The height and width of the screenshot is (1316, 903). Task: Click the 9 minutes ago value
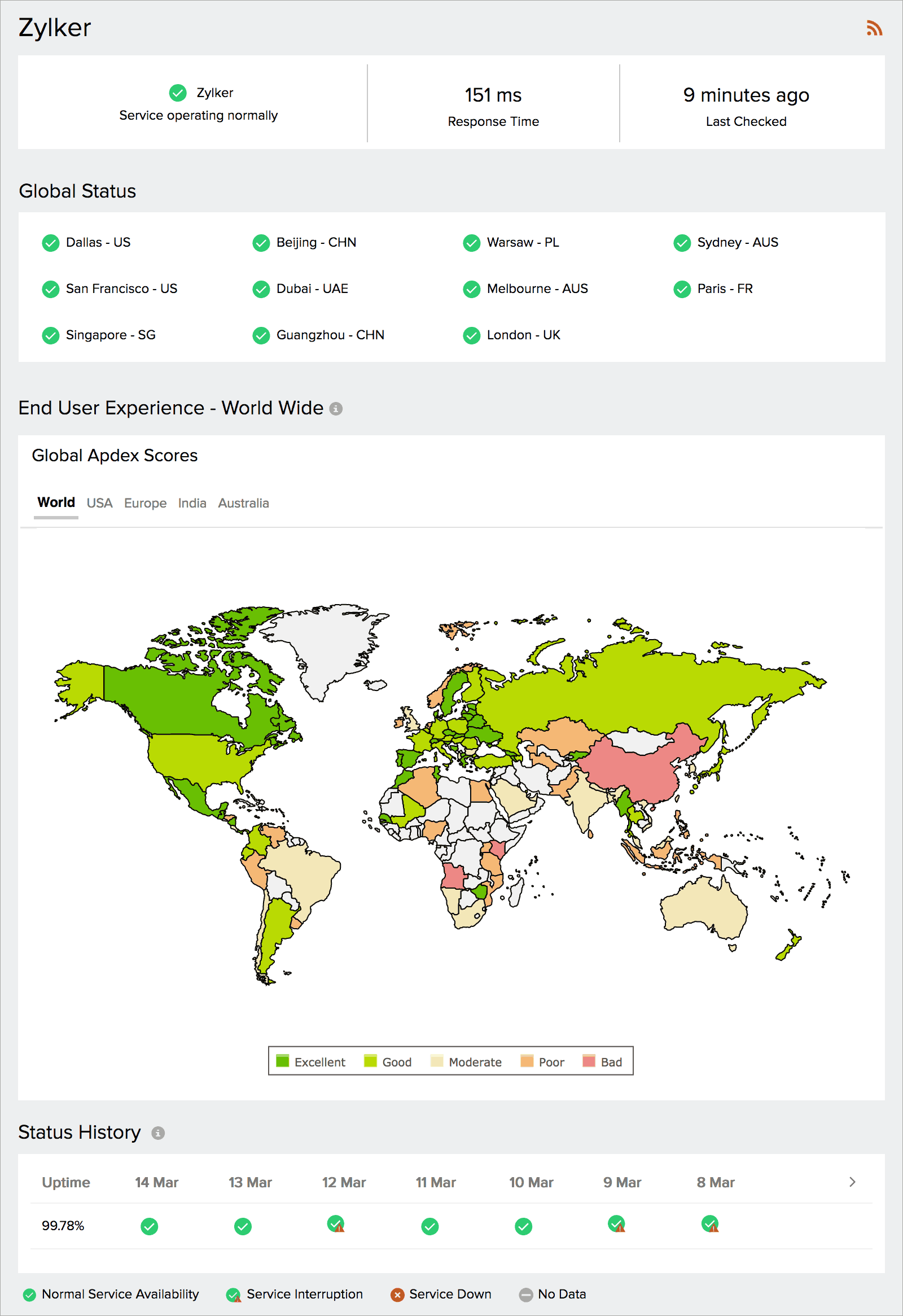pyautogui.click(x=746, y=95)
